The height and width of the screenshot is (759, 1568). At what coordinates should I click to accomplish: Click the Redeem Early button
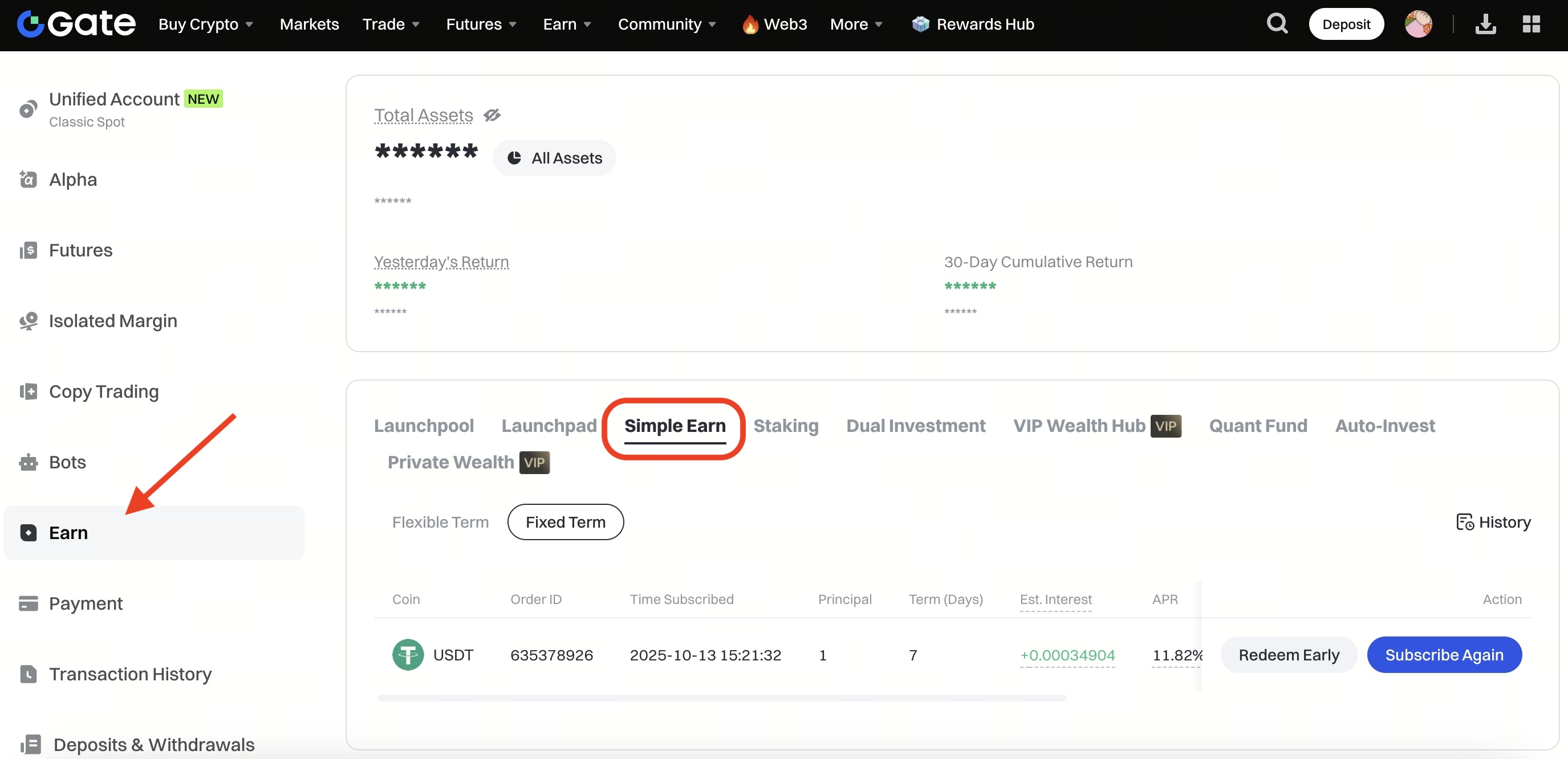coord(1289,655)
